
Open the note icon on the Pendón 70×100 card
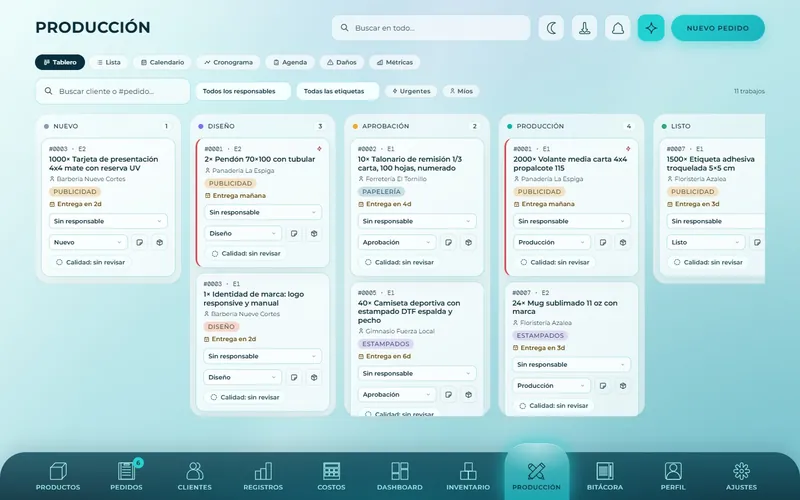[294, 233]
